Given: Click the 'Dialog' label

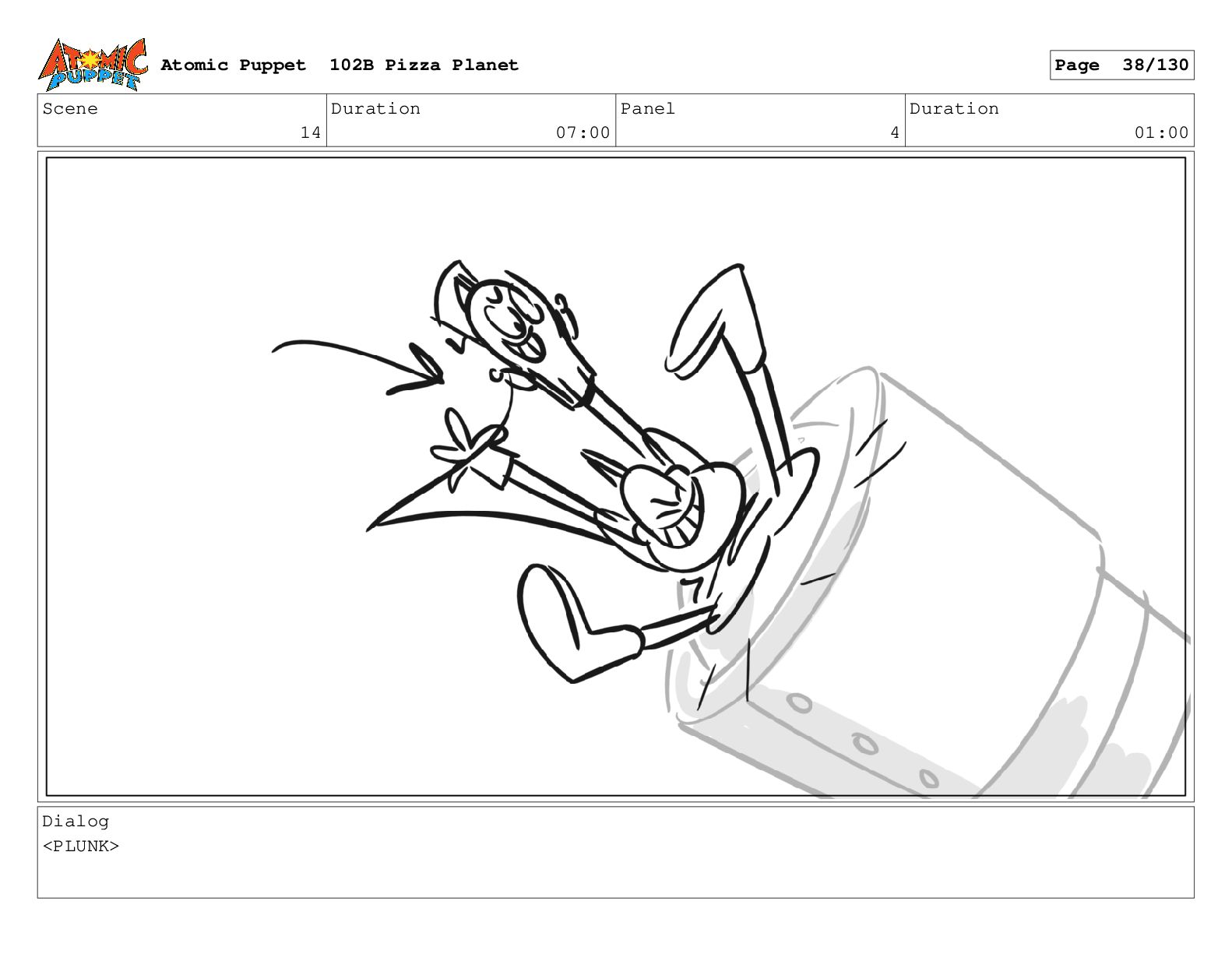Looking at the screenshot, I should click(x=76, y=822).
